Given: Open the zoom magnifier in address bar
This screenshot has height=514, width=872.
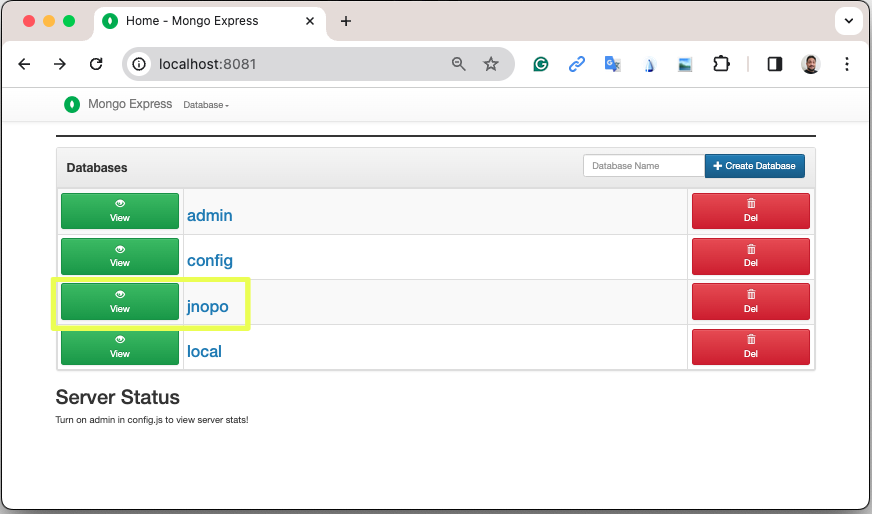Looking at the screenshot, I should [458, 64].
